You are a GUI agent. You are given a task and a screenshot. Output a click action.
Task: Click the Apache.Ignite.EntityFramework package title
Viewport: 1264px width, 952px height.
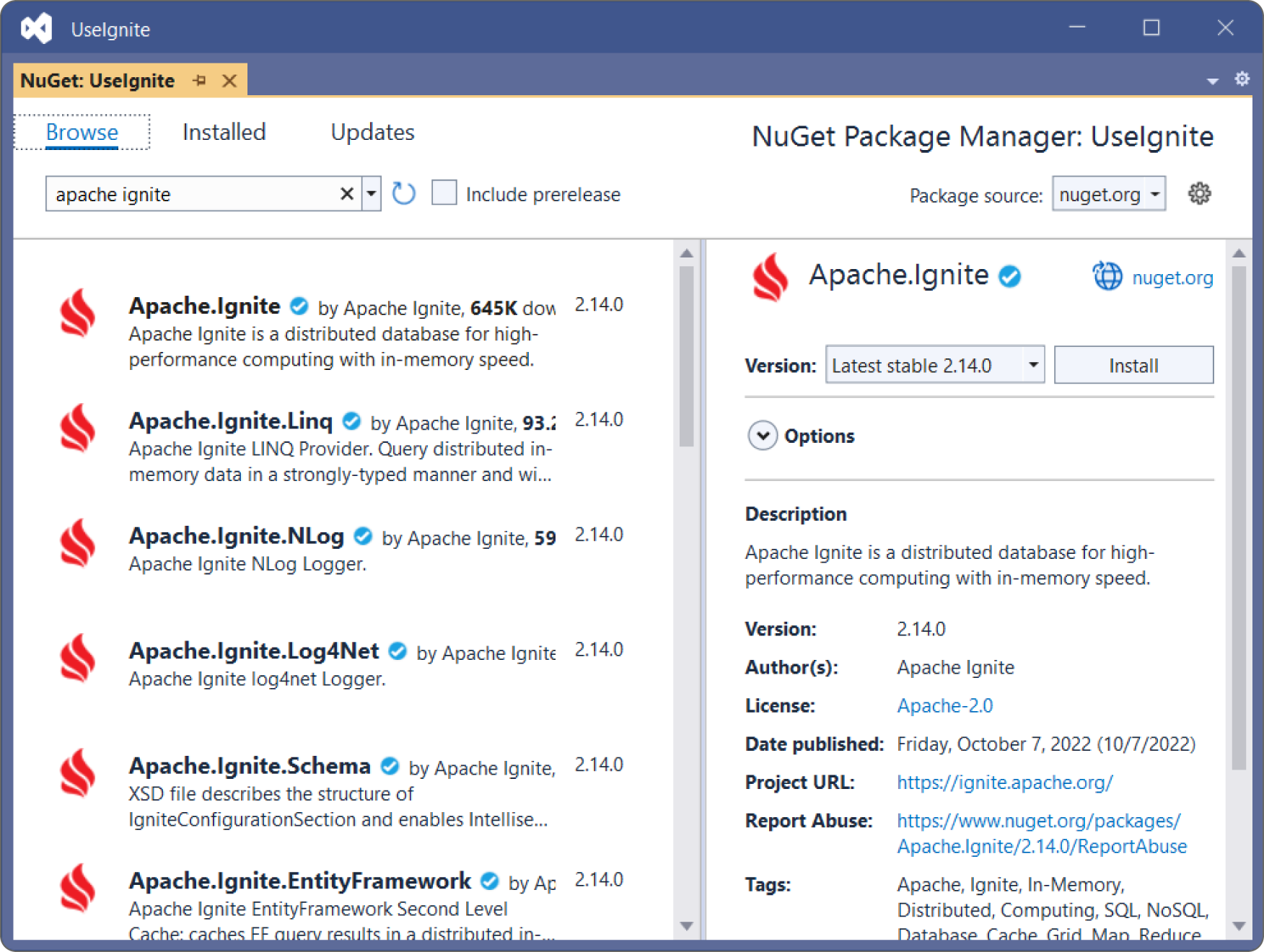(x=300, y=881)
